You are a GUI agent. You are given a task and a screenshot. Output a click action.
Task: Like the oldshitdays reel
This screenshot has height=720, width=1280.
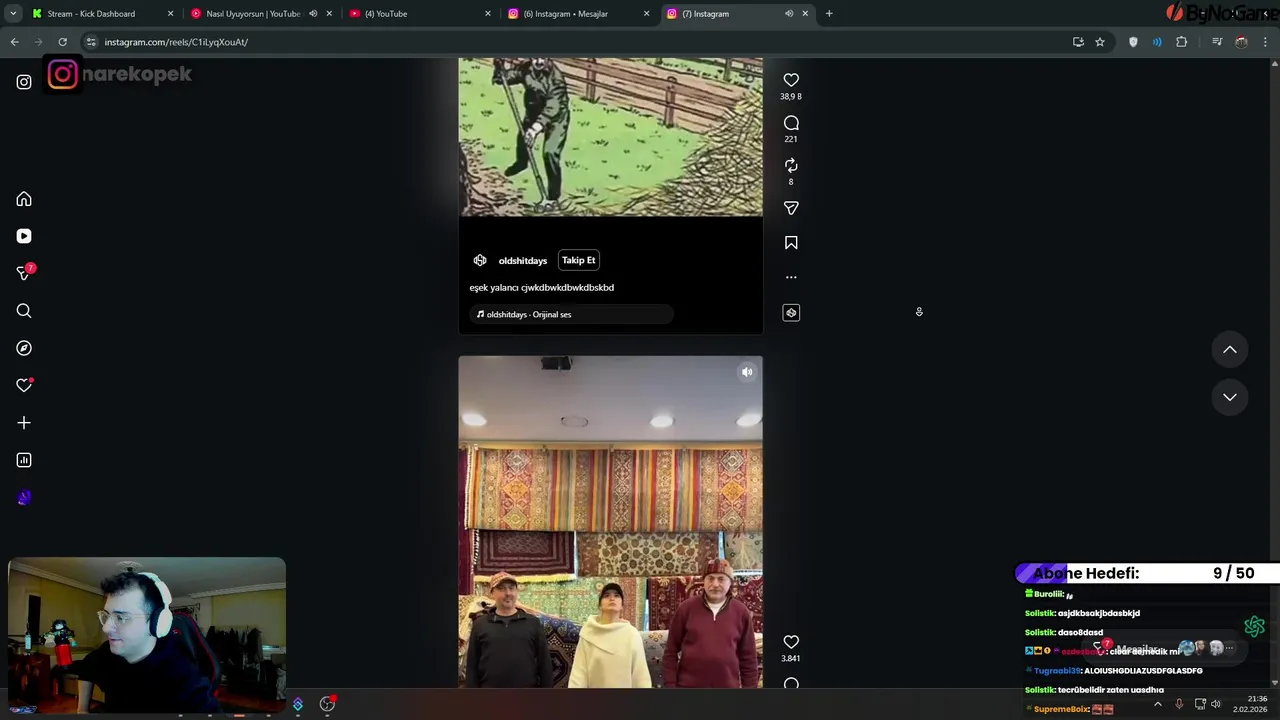[x=791, y=80]
